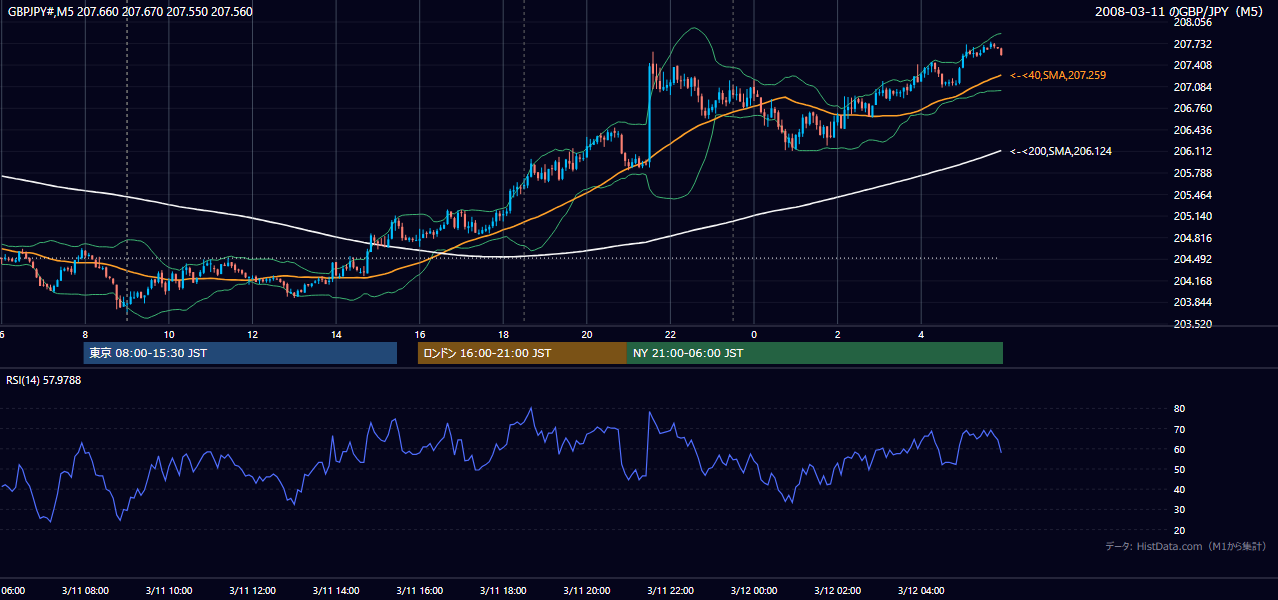Click the RSI 60 level label
This screenshot has width=1278, height=600.
pos(1179,449)
